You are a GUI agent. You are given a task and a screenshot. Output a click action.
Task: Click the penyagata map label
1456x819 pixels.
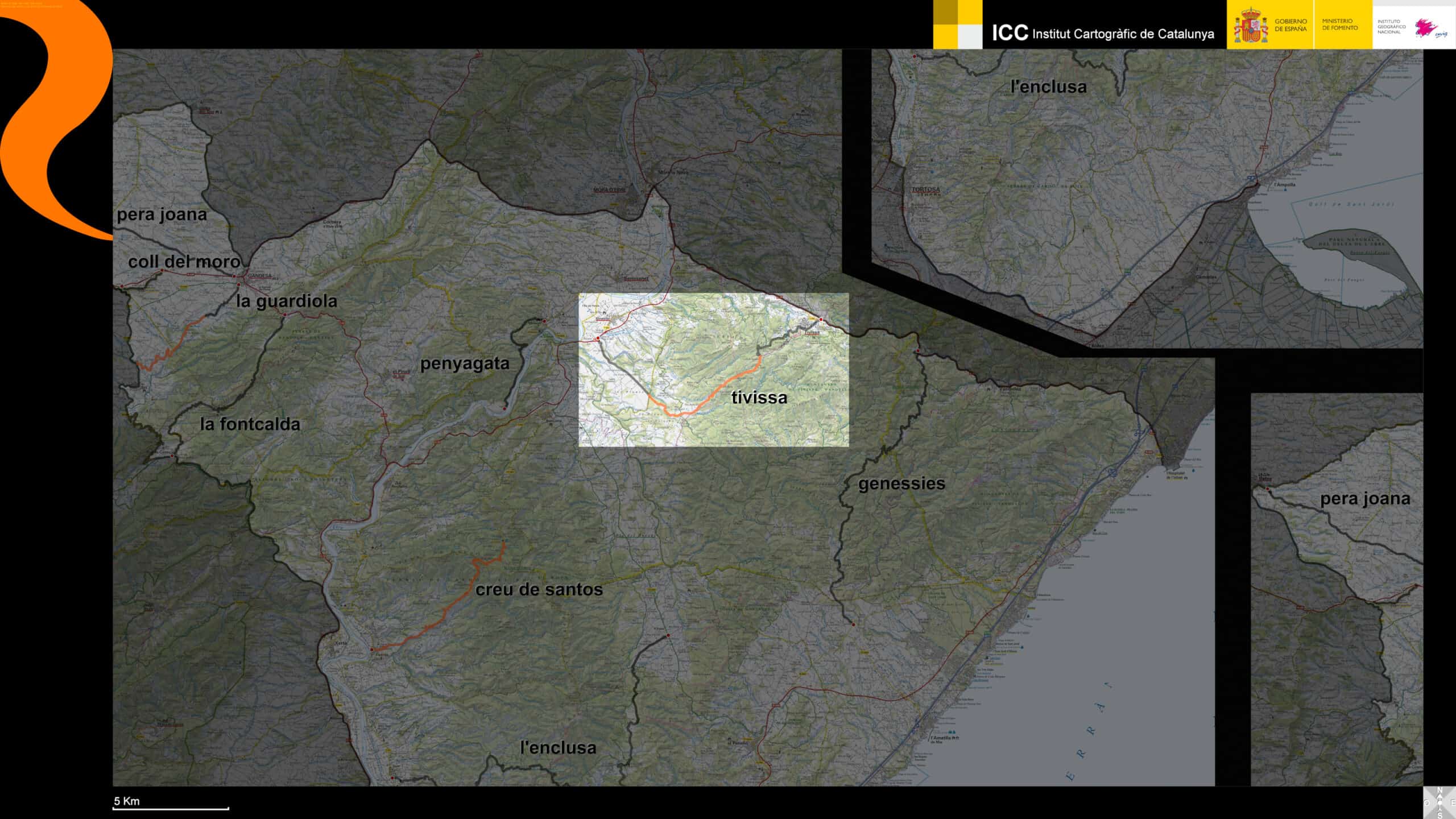pos(464,363)
